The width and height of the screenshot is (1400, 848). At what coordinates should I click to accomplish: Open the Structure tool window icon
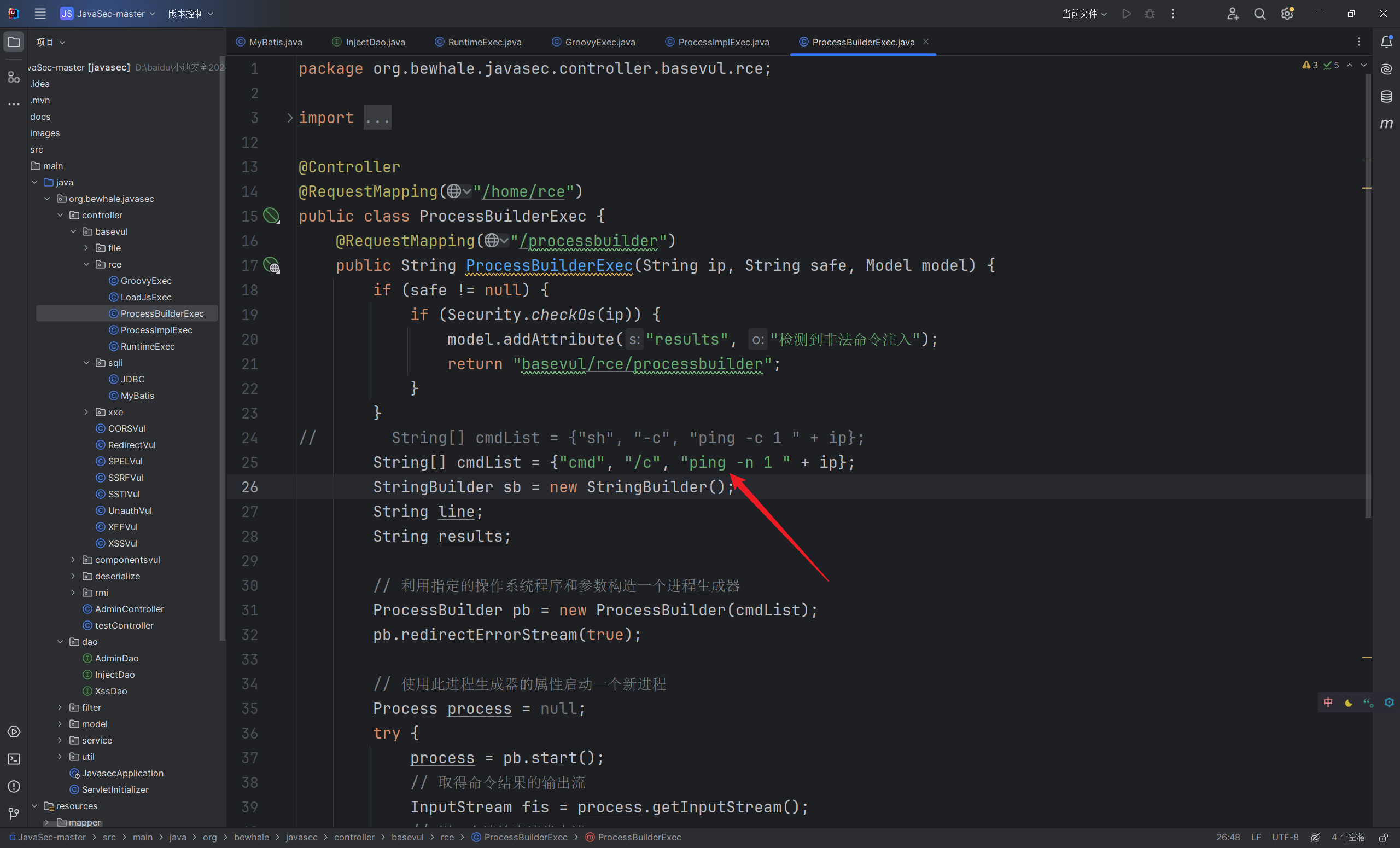pyautogui.click(x=14, y=77)
